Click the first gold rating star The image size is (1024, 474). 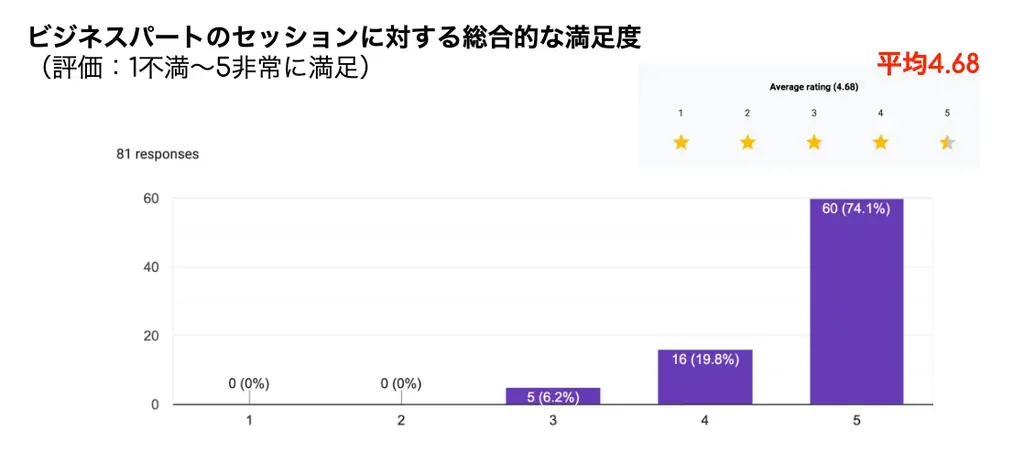(x=681, y=143)
